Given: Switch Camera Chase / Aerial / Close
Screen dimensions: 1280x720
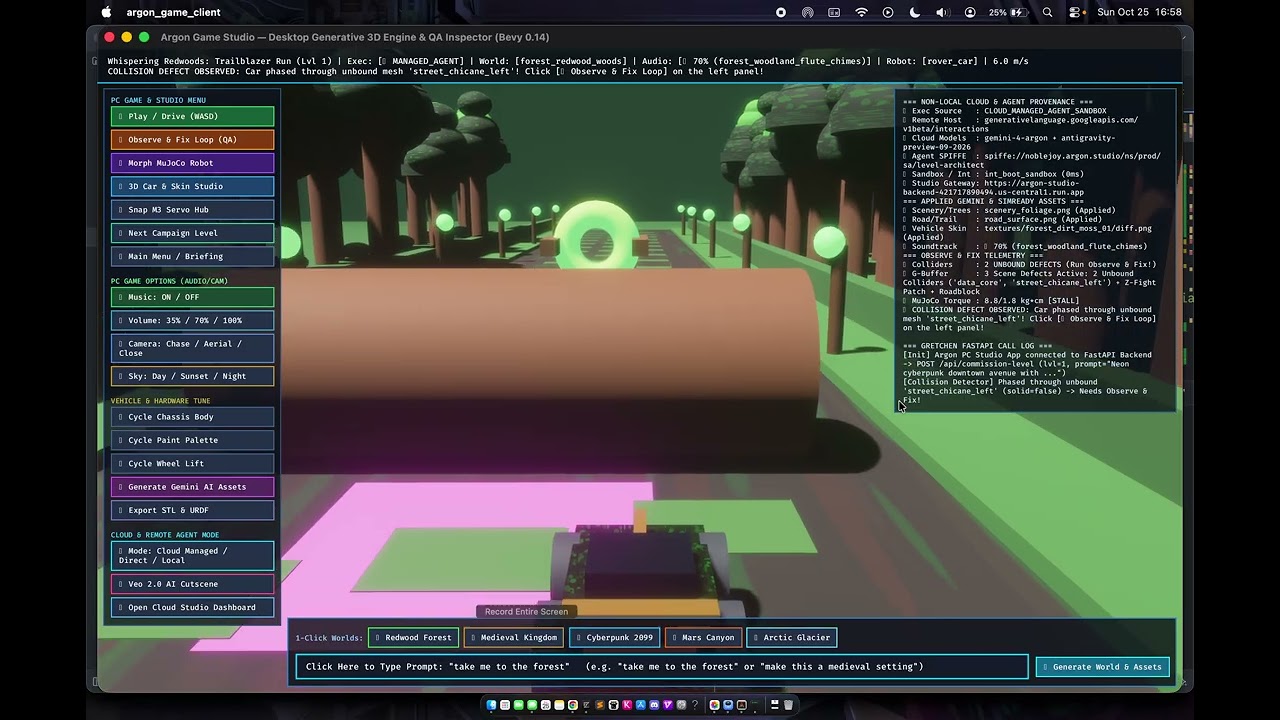Looking at the screenshot, I should point(192,348).
